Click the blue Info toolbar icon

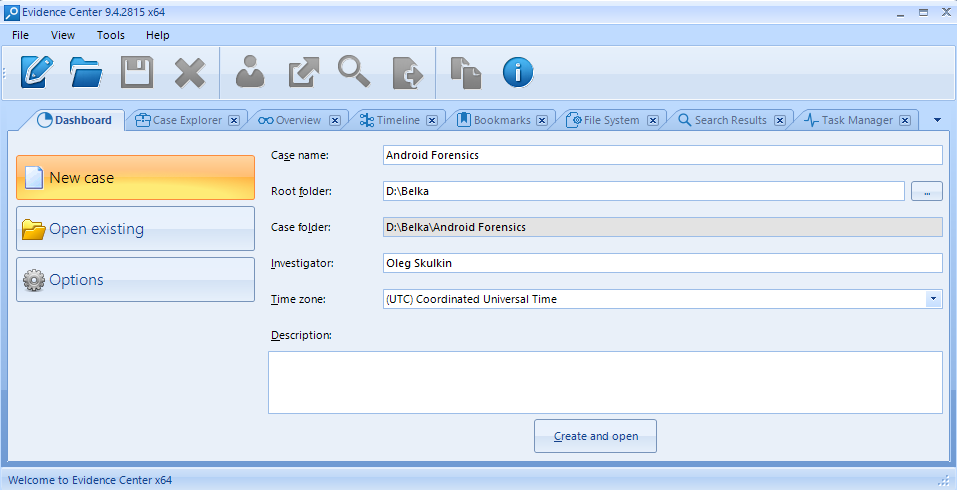[518, 72]
